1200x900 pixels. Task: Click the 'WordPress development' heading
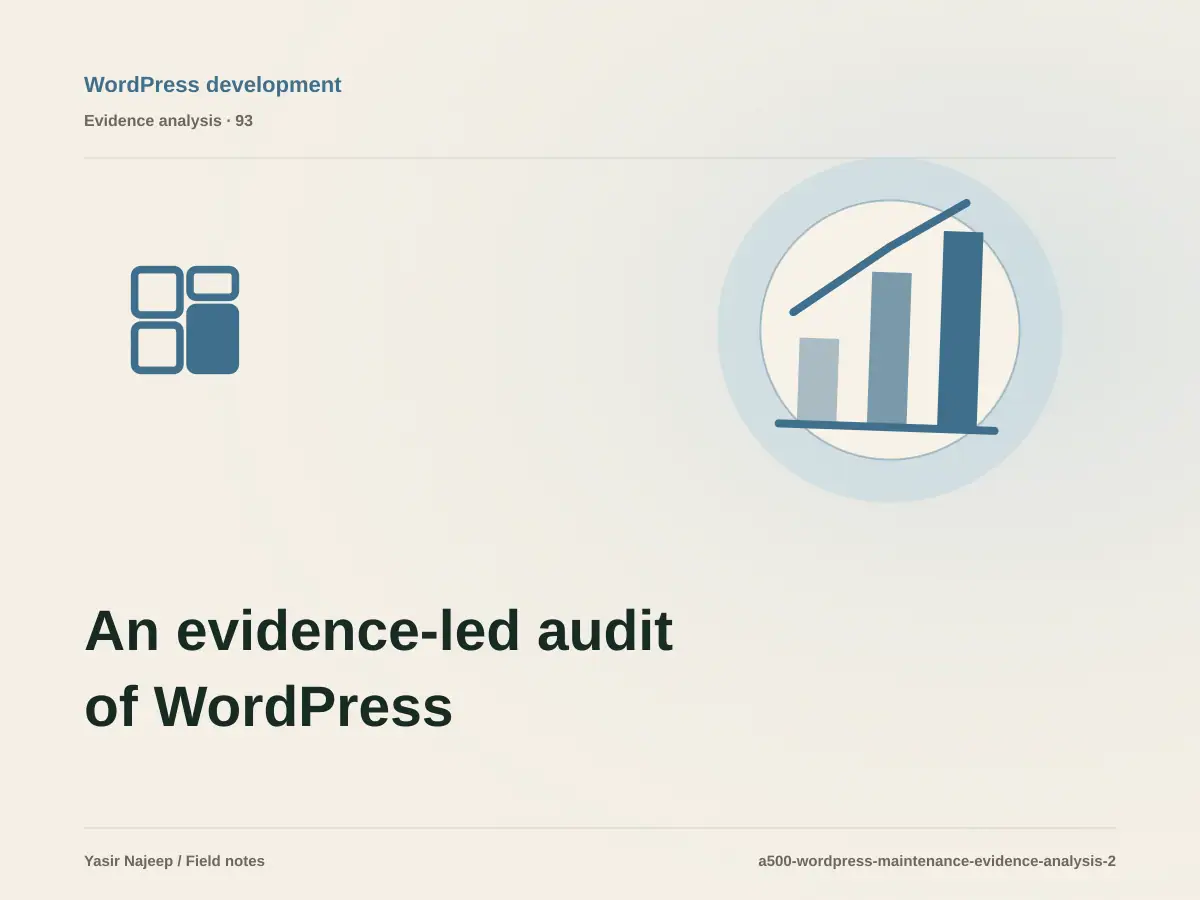pyautogui.click(x=212, y=85)
